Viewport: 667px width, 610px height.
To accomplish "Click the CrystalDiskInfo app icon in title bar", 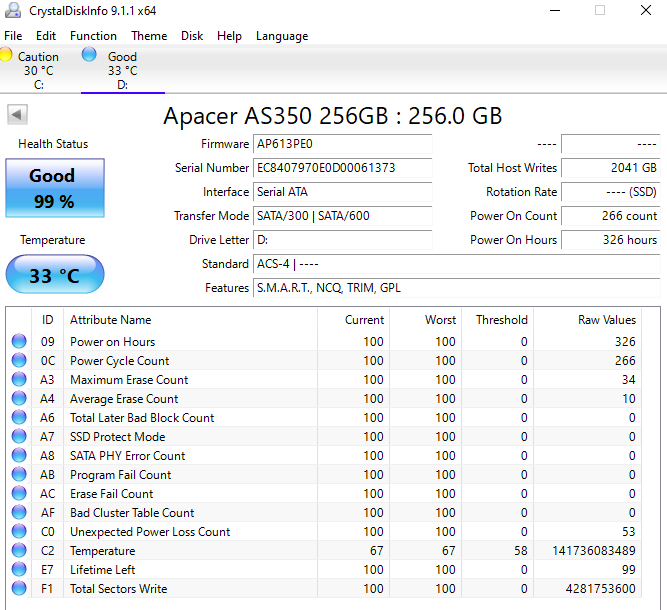I will click(13, 10).
